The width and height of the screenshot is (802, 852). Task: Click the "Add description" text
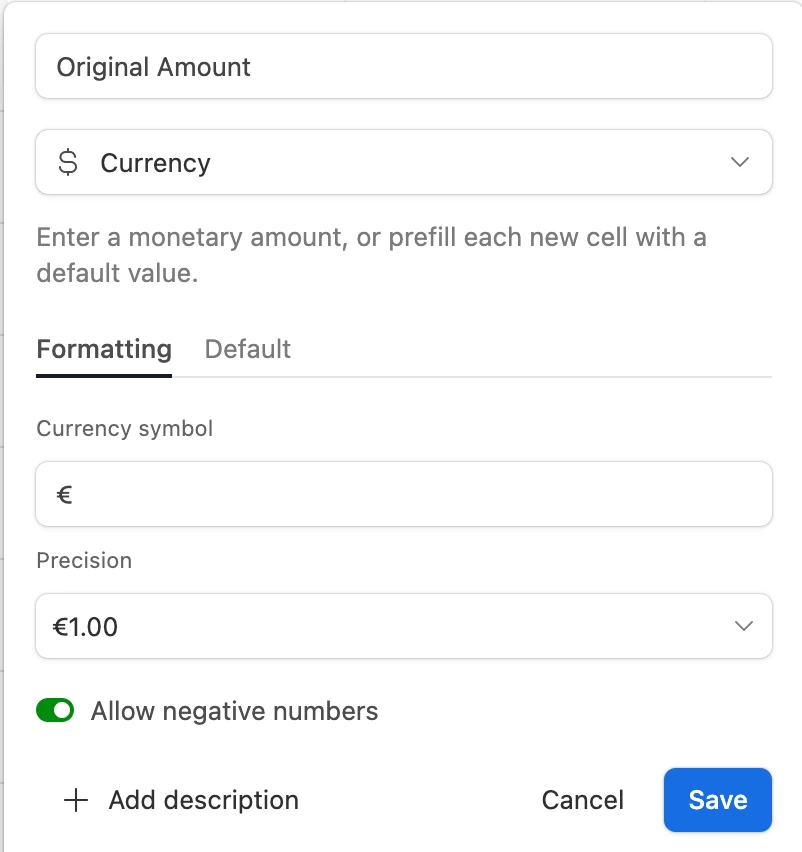tap(203, 800)
